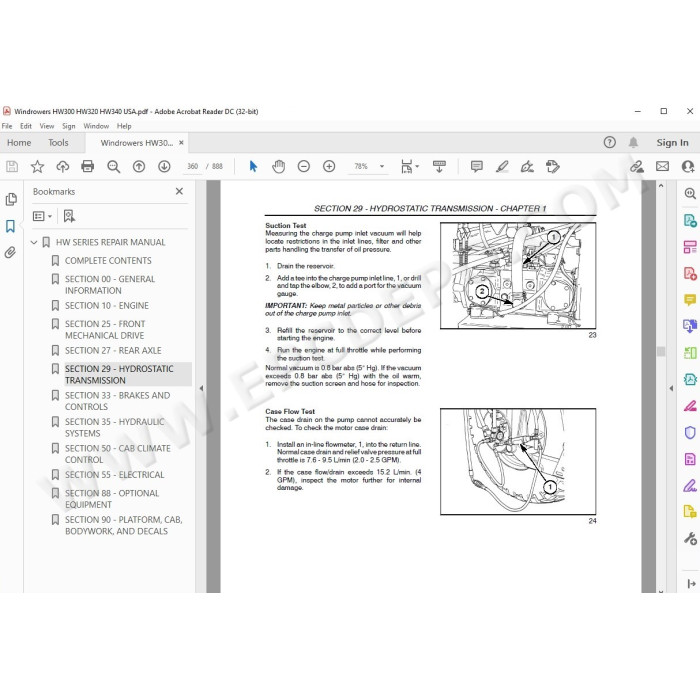This screenshot has width=700, height=700.
Task: Open SECTION 25 - FRONT MECHANICAL DRIVE
Action: tap(105, 330)
